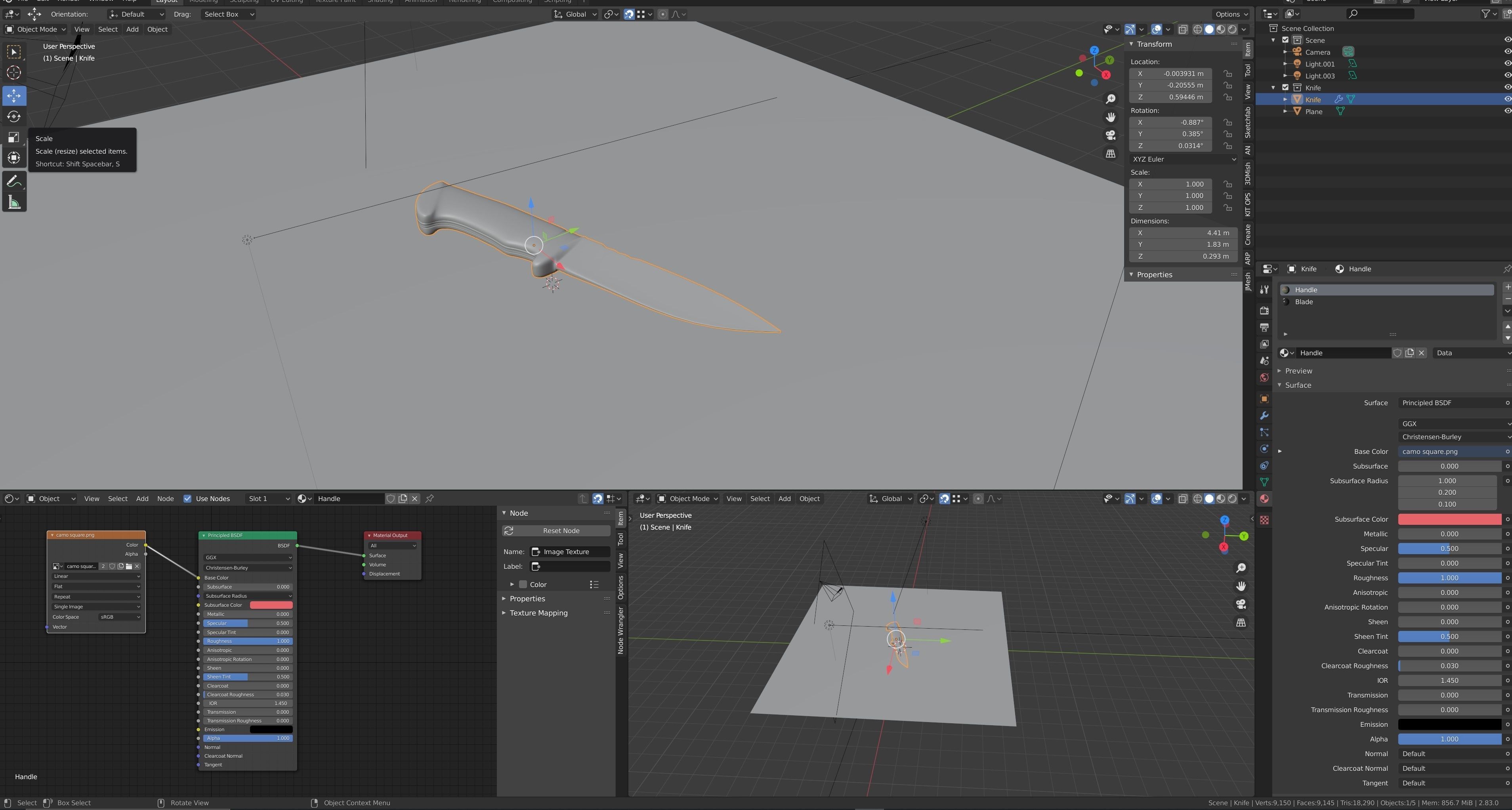Open the XYZ Euler rotation mode dropdown
Image resolution: width=1512 pixels, height=810 pixels.
[1183, 159]
